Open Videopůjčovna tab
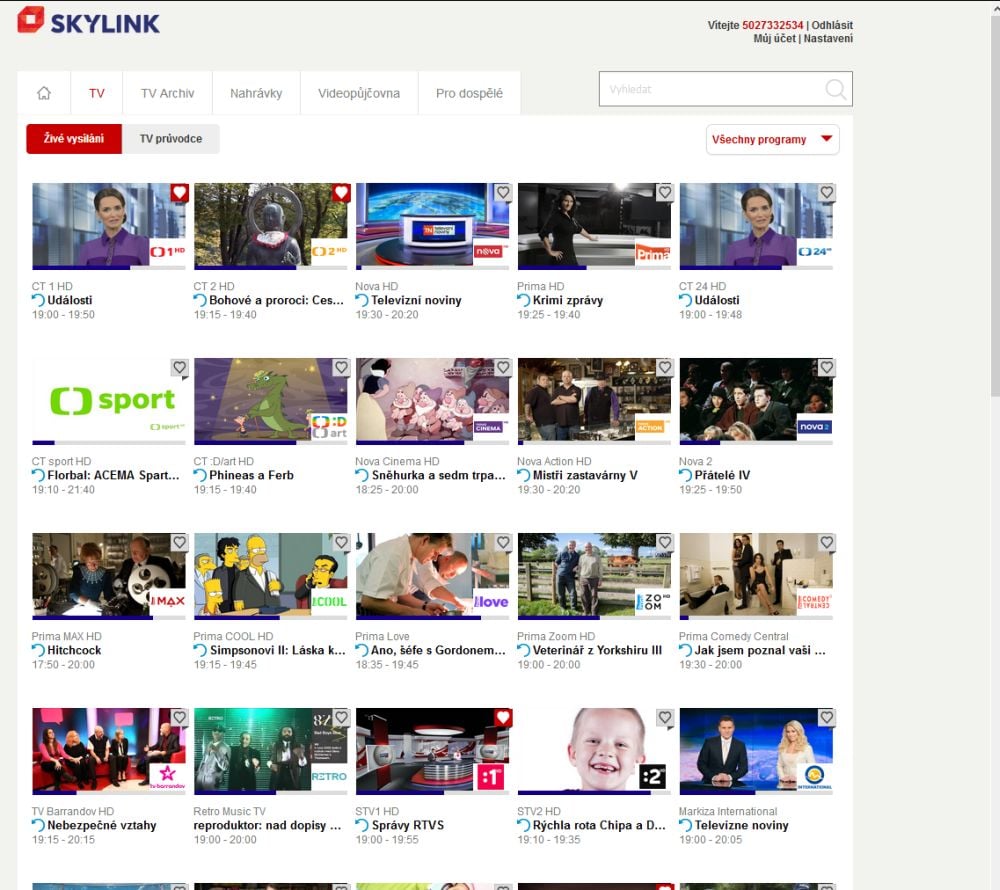Image resolution: width=1000 pixels, height=890 pixels. pyautogui.click(x=359, y=93)
